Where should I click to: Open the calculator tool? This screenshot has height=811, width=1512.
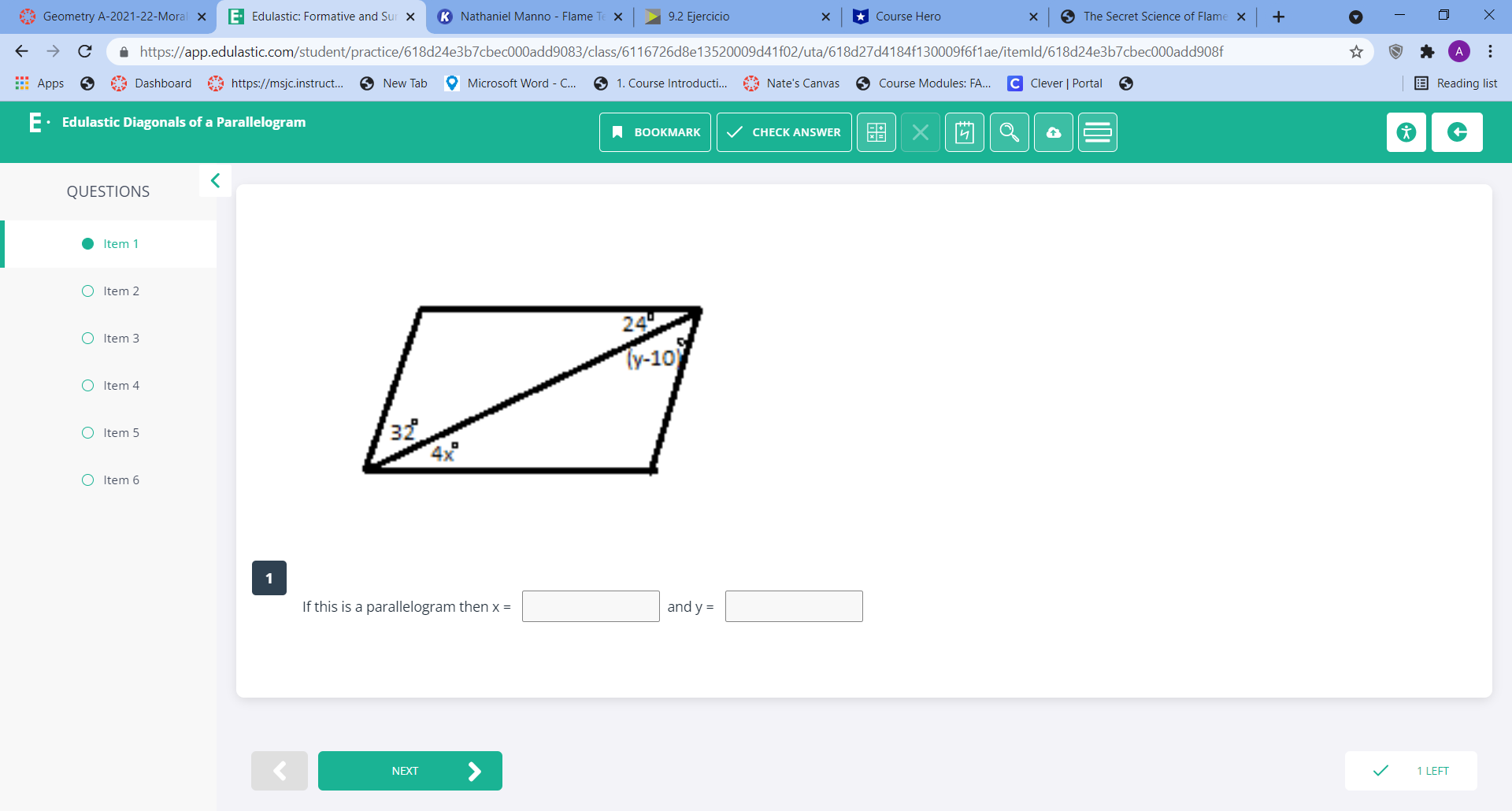pyautogui.click(x=876, y=132)
